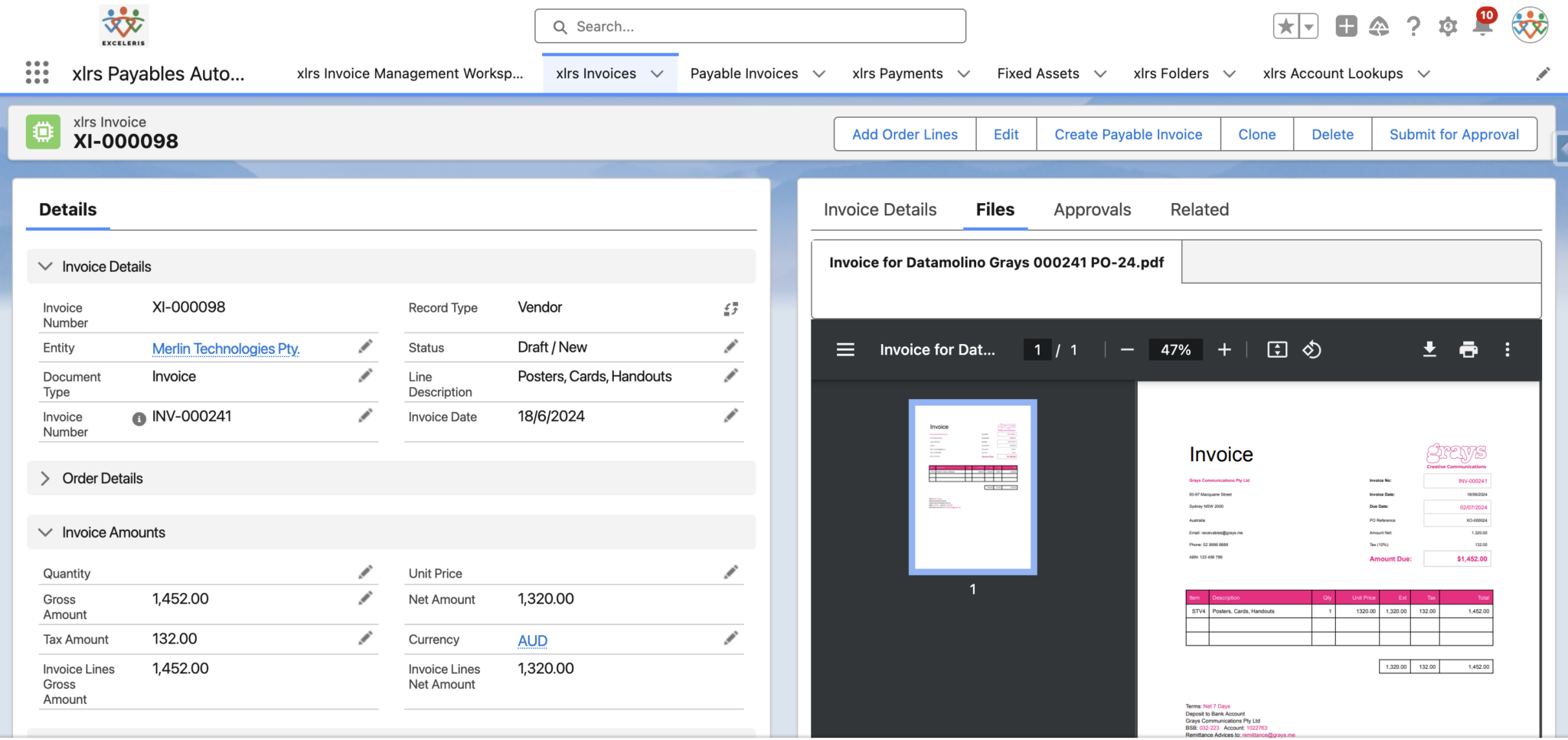Open the AUD currency link
This screenshot has height=740, width=1568.
(x=532, y=640)
